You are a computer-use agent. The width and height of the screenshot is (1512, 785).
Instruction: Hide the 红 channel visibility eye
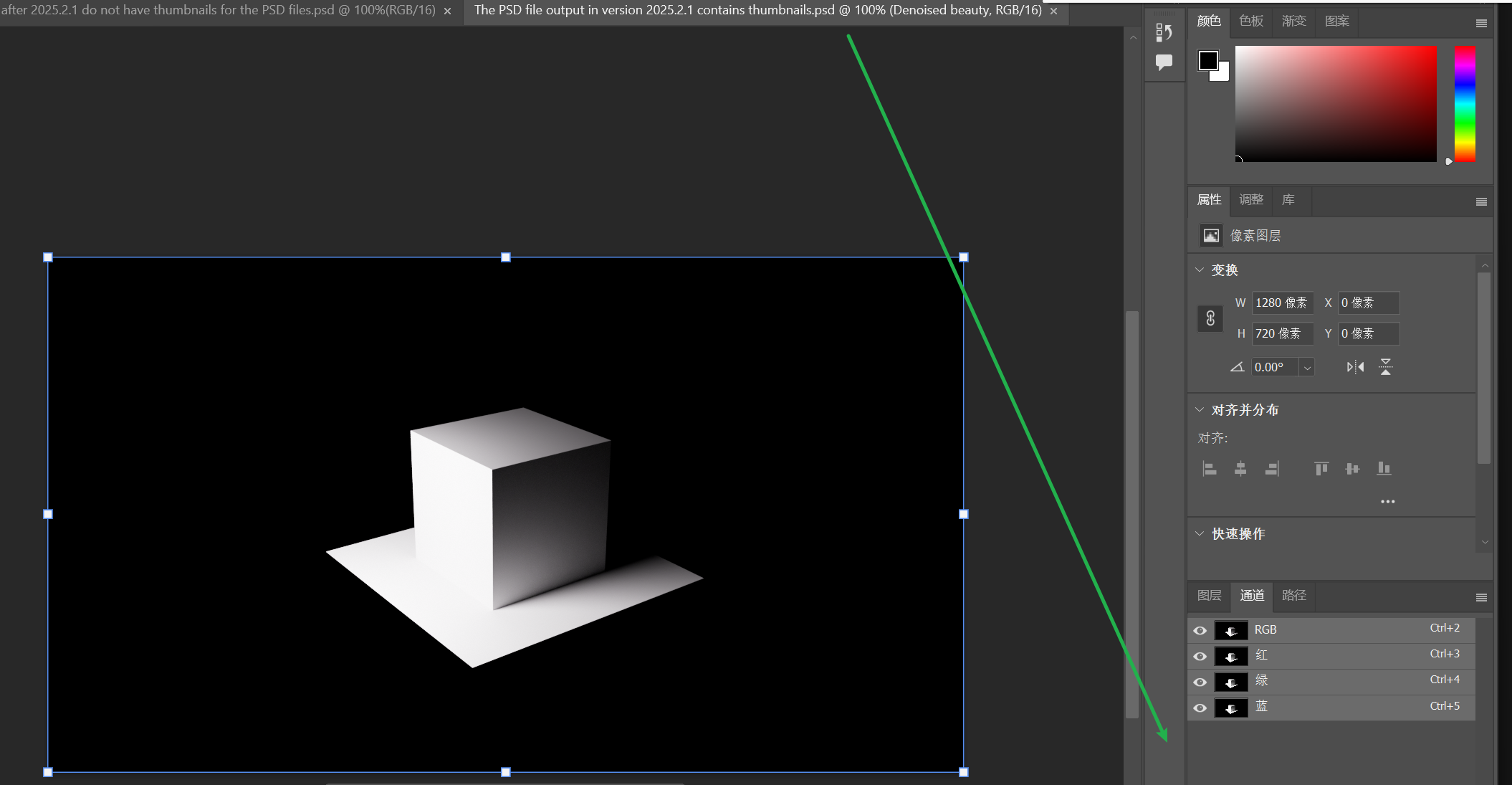click(1200, 656)
